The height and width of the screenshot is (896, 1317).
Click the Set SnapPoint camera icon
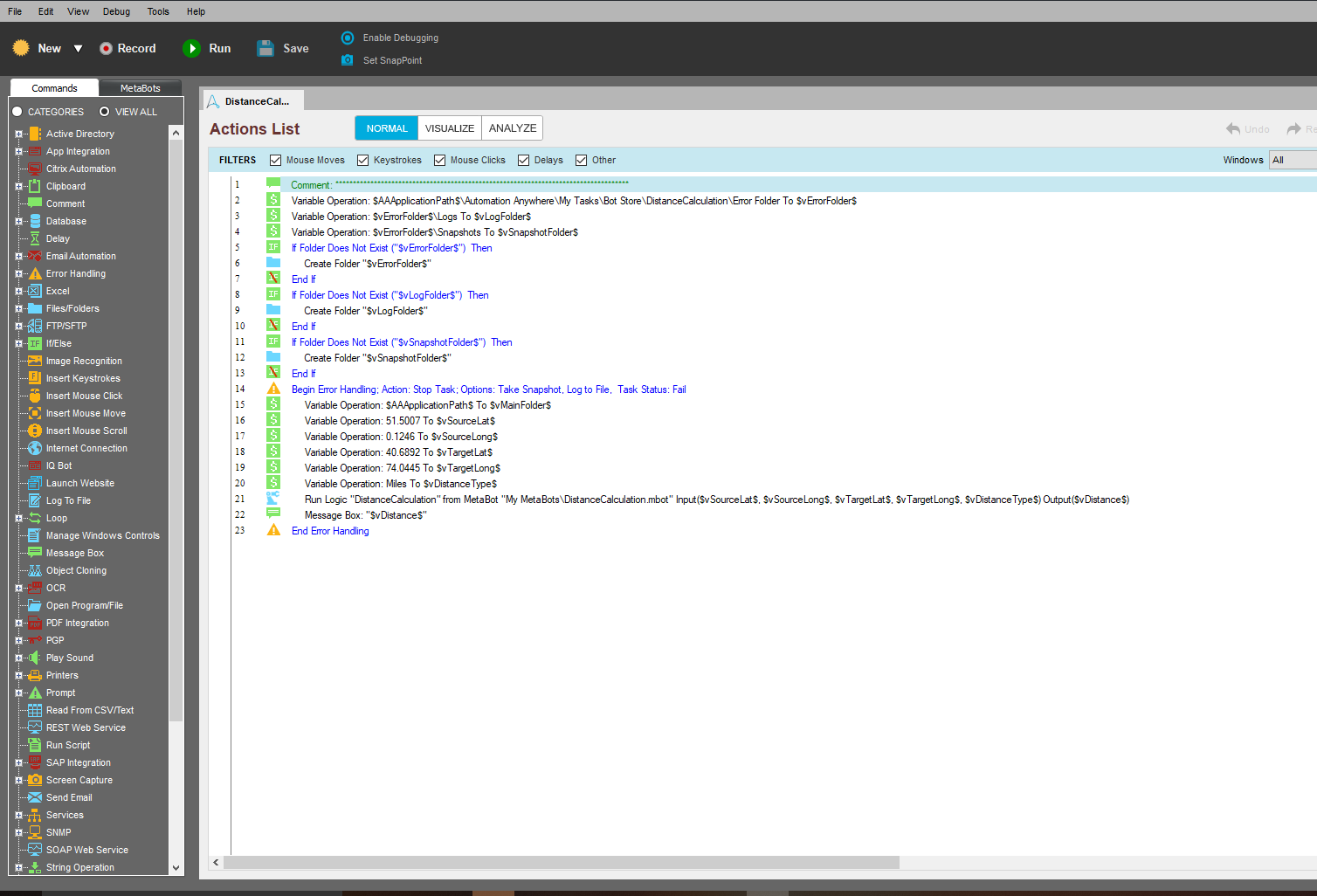click(x=348, y=60)
